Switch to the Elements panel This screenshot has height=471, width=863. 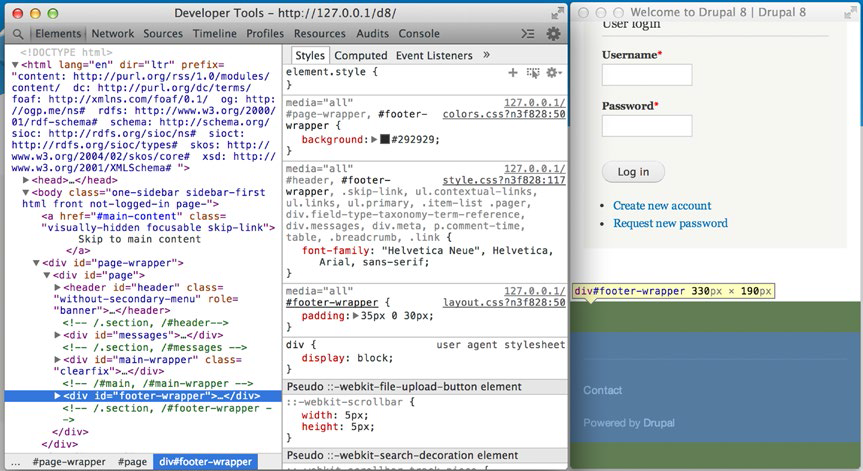click(x=58, y=34)
